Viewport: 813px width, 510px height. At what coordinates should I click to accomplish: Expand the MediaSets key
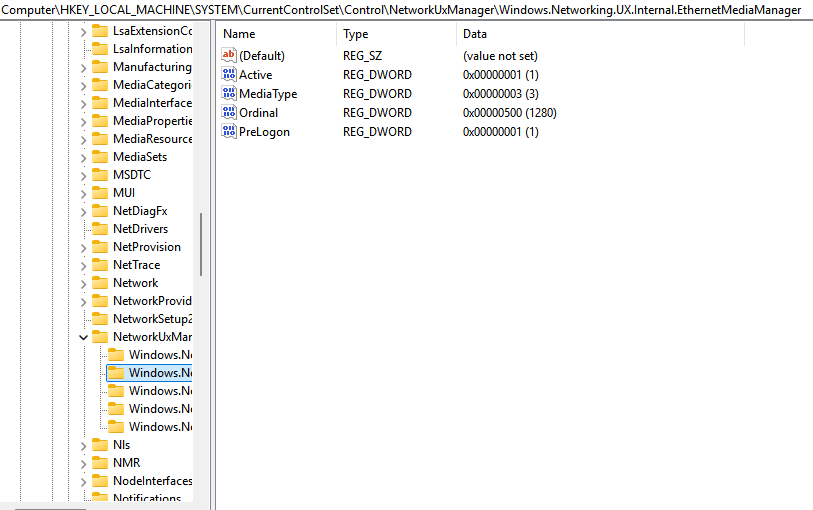[83, 158]
